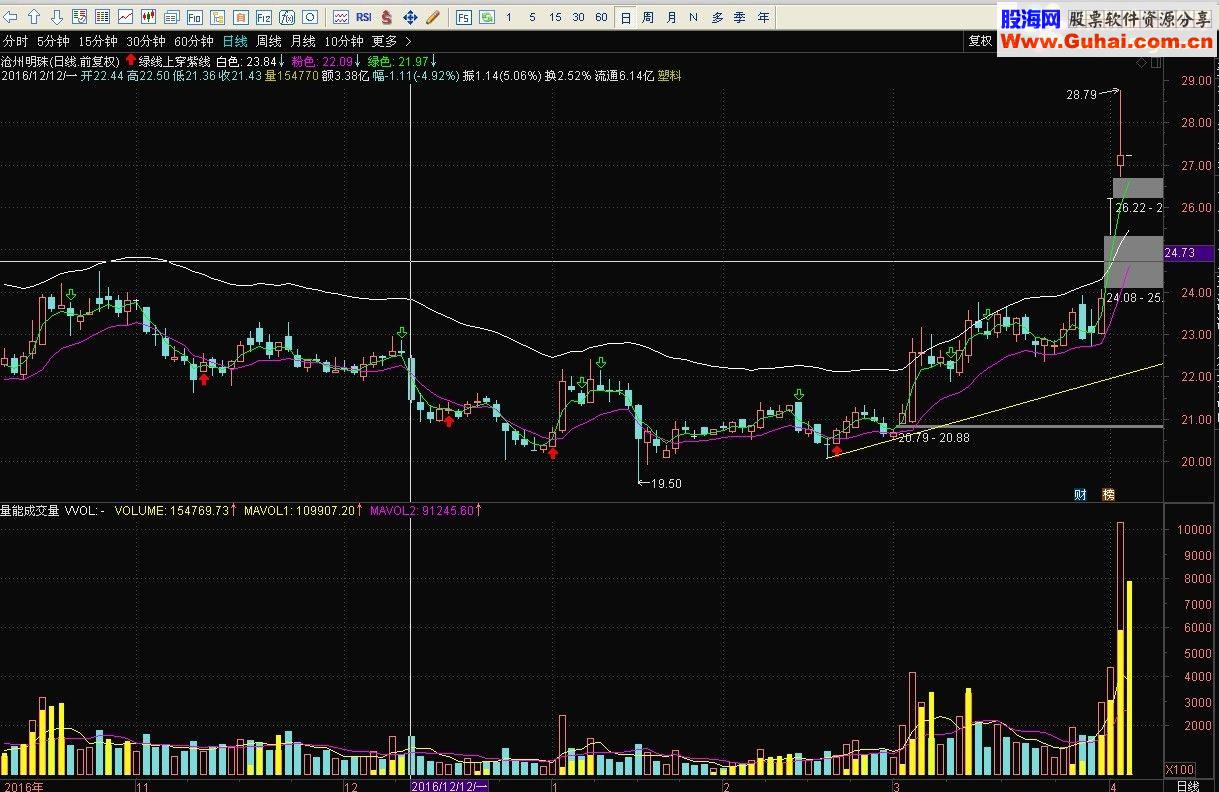The width and height of the screenshot is (1219, 792).
Task: Select the candlestick chart icon
Action: pos(149,17)
